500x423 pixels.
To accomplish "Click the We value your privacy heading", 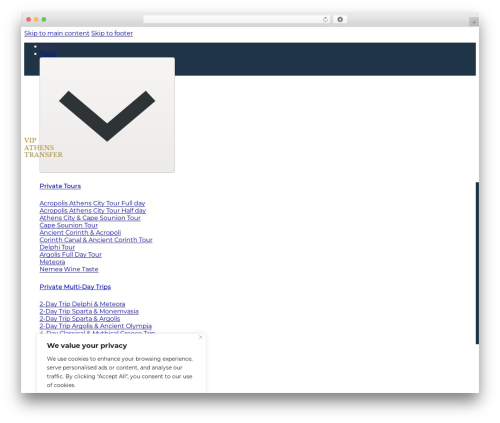I will (87, 346).
